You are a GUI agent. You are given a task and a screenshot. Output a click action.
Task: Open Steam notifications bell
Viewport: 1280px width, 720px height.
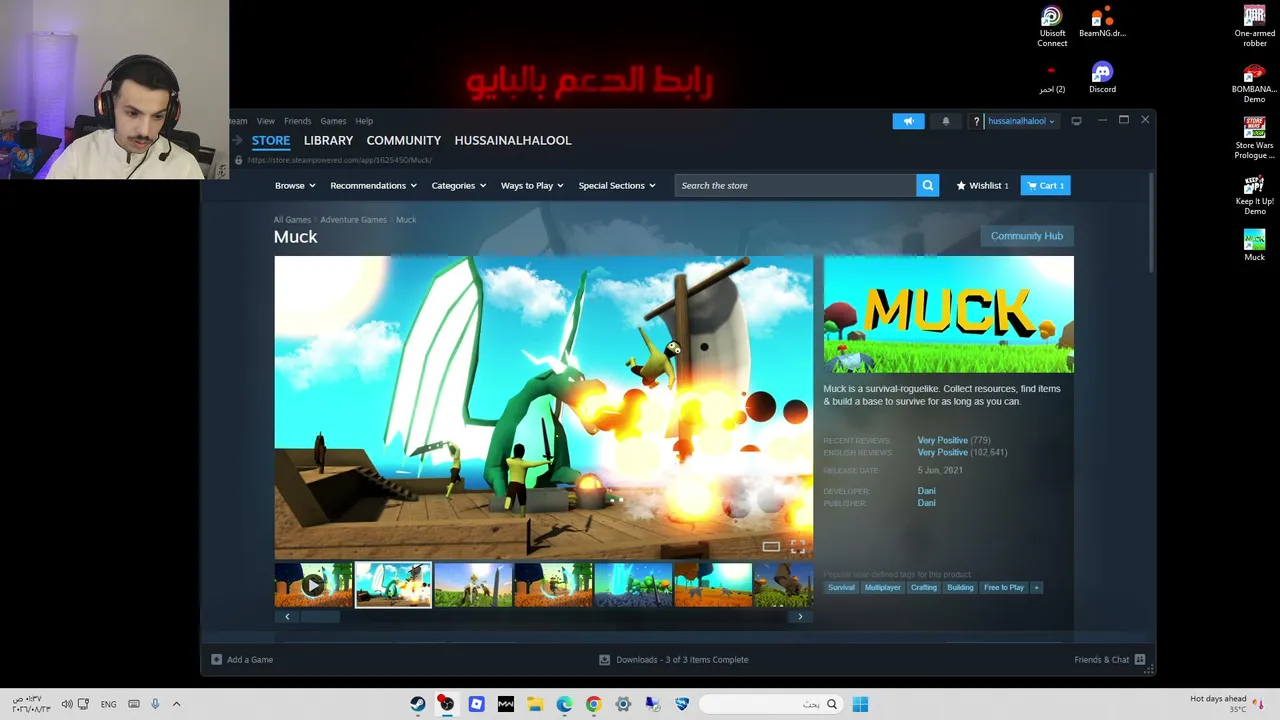click(x=946, y=121)
